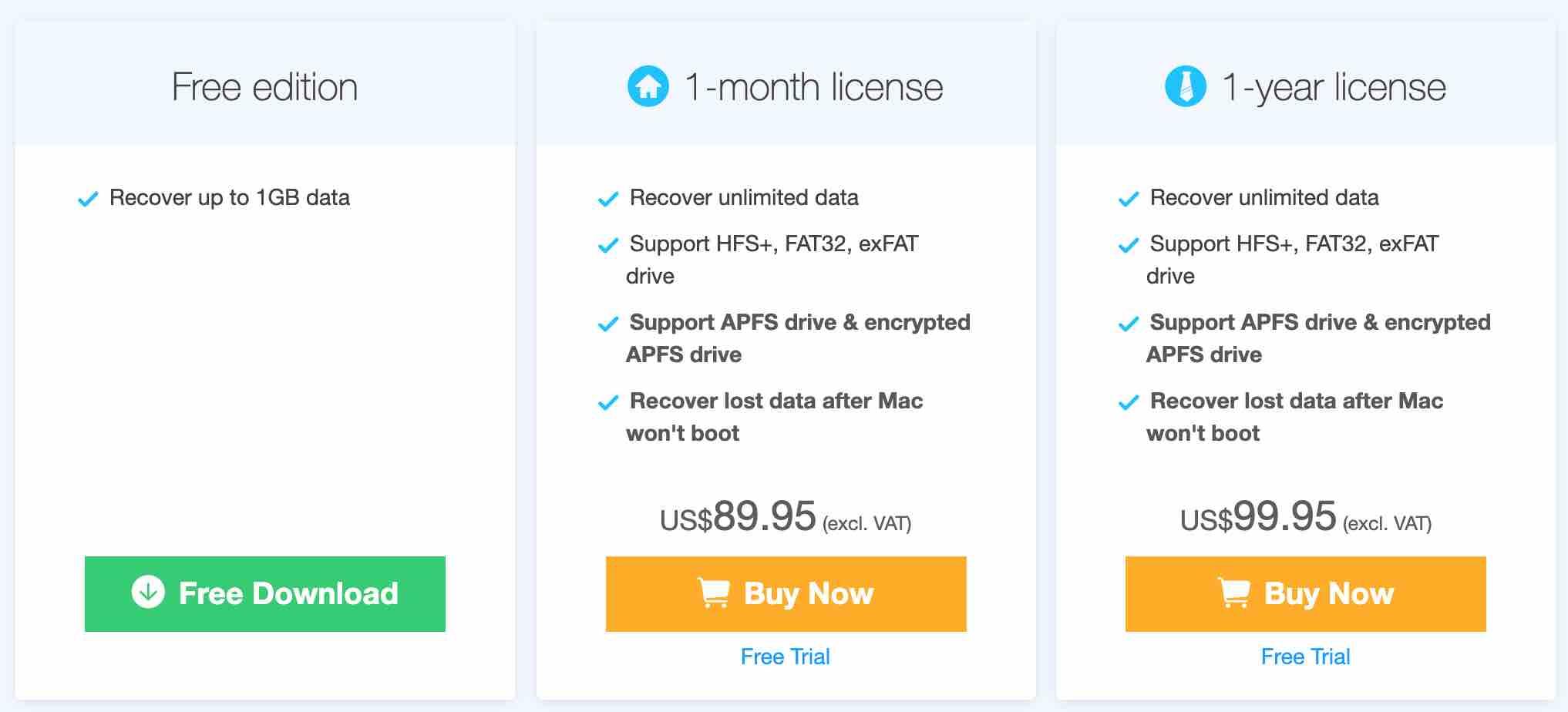Click 1-year checkmark beside Support HFS+, FAT32

(x=1129, y=246)
